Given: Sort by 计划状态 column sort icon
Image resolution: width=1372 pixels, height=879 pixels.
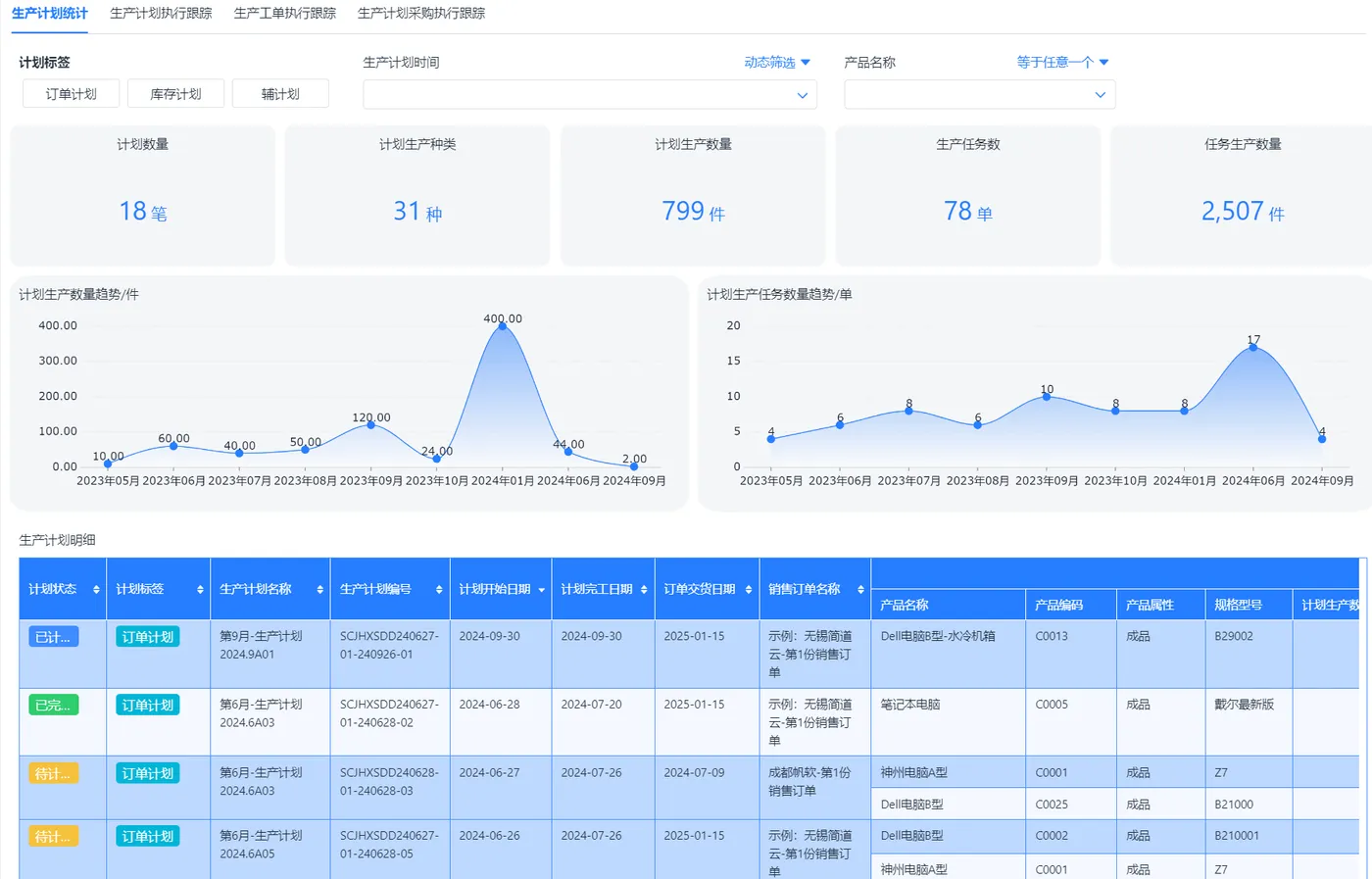Looking at the screenshot, I should (96, 590).
